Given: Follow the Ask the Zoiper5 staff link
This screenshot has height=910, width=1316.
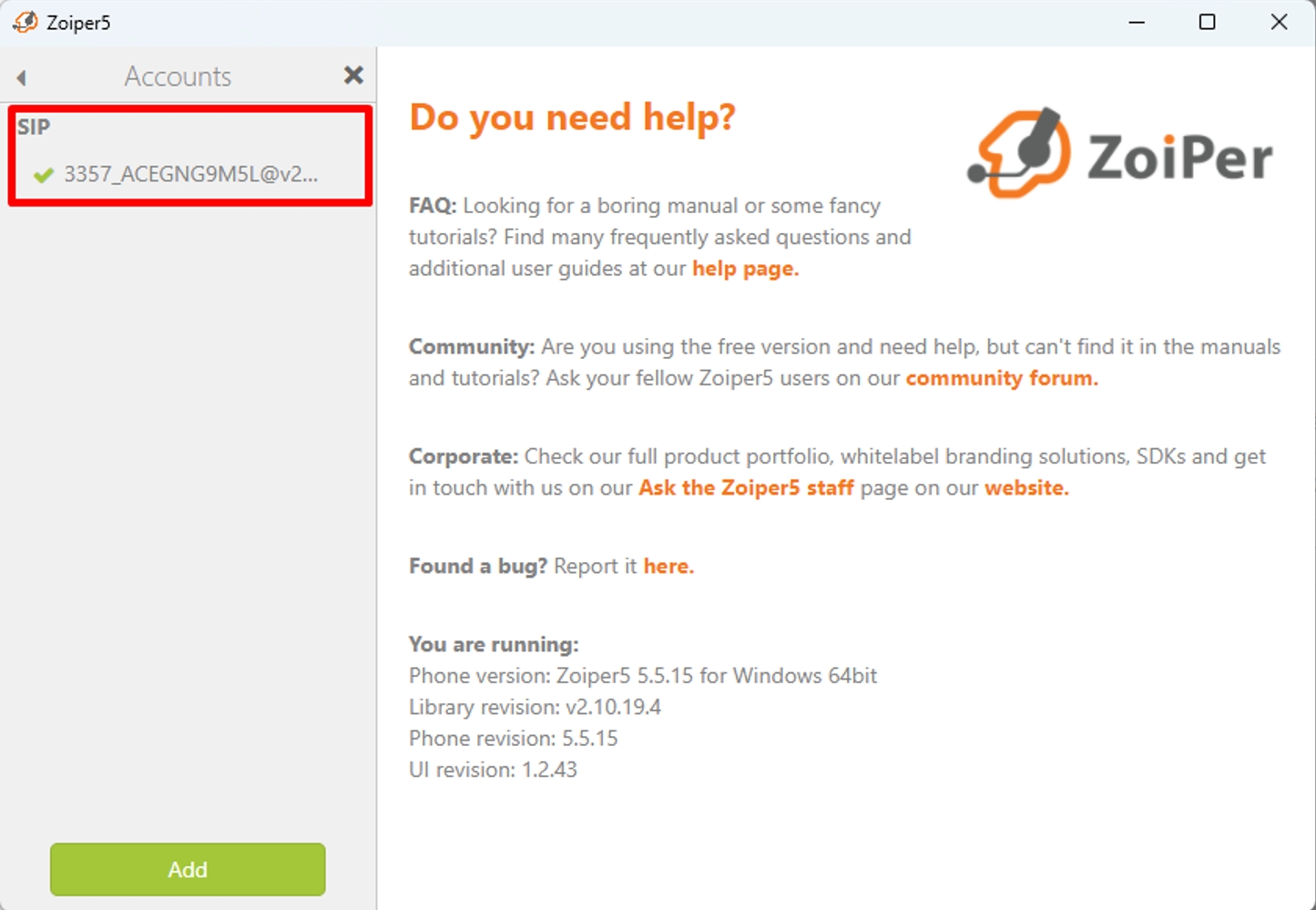Looking at the screenshot, I should point(746,487).
